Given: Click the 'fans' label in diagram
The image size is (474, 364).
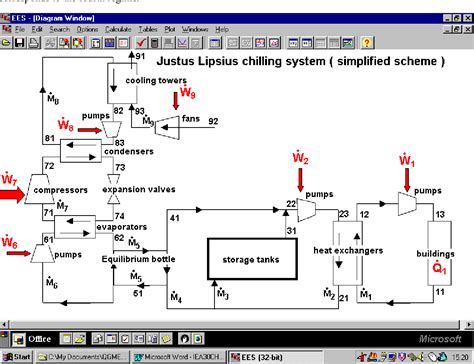Looking at the screenshot, I should (x=191, y=119).
